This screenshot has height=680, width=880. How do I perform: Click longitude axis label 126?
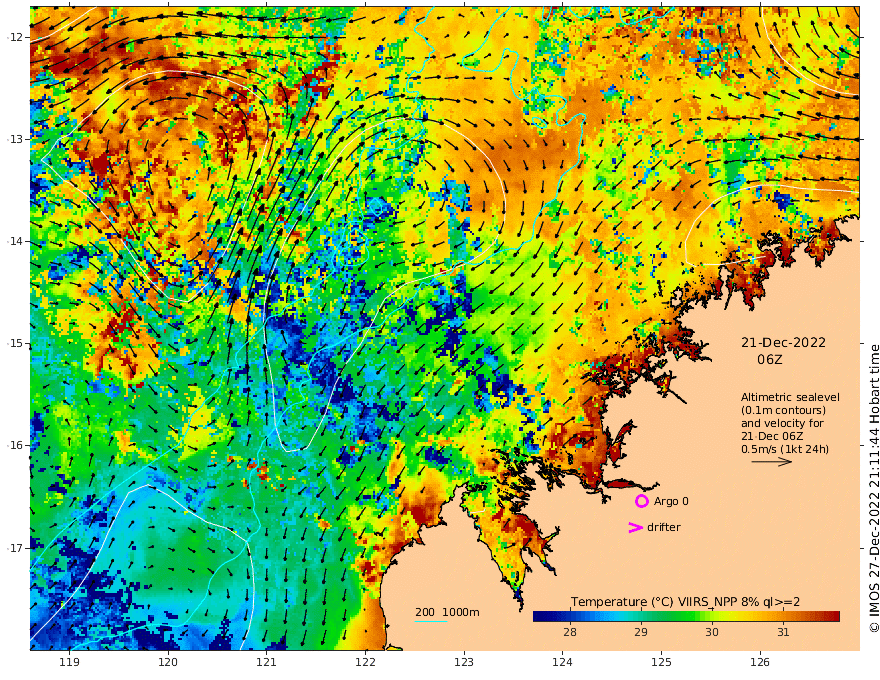coord(760,662)
